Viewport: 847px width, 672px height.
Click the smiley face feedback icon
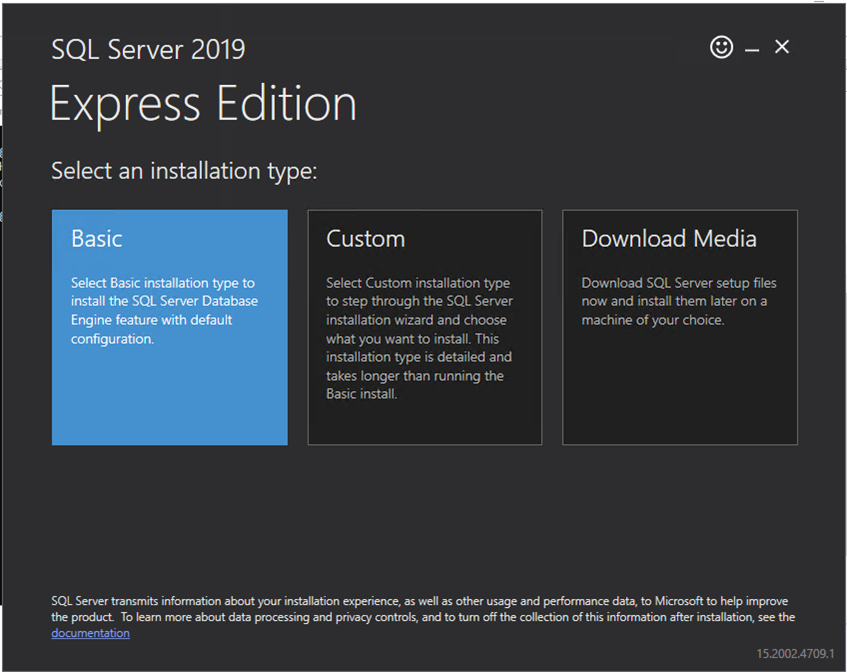coord(721,47)
